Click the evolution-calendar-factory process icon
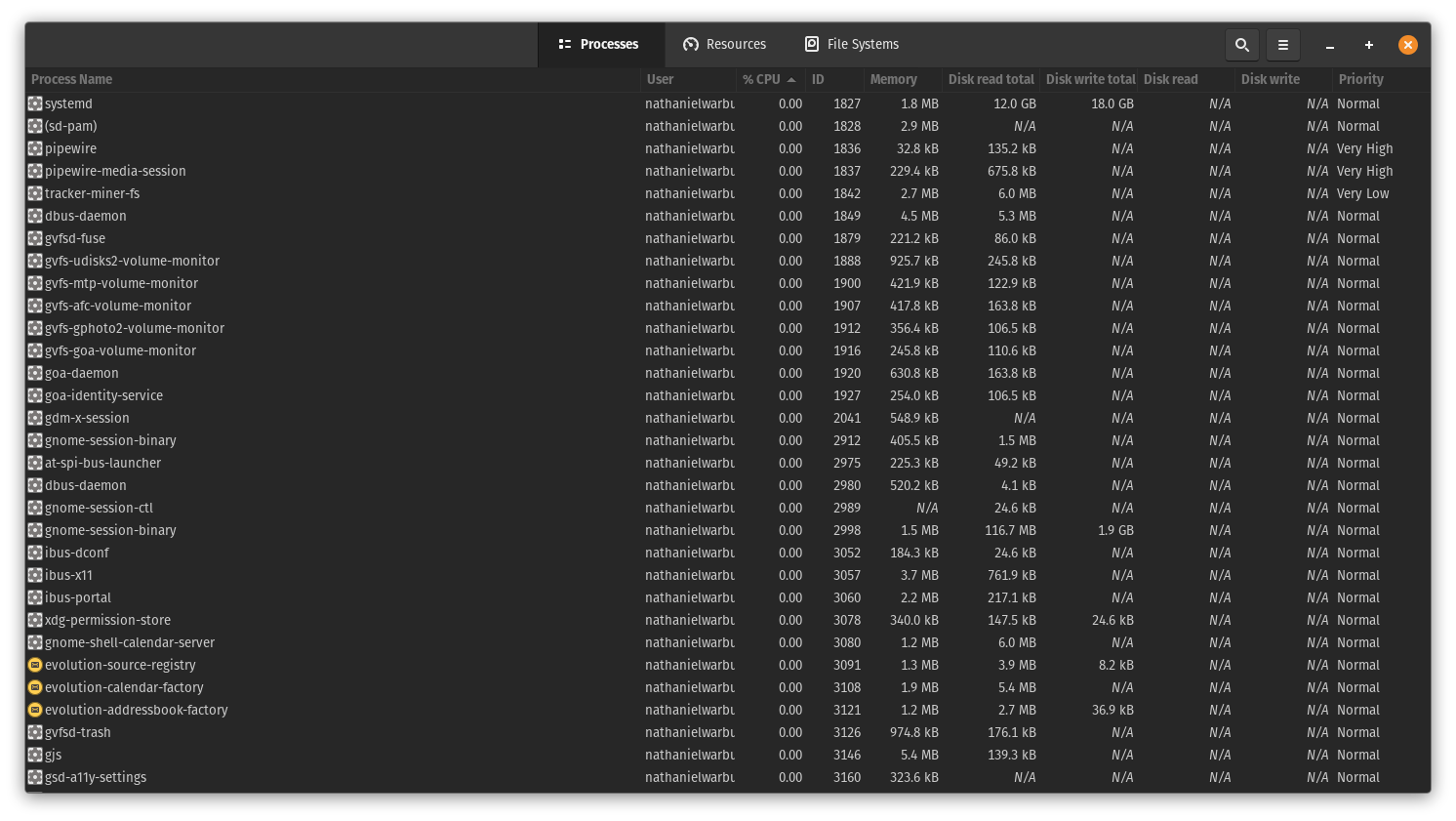The width and height of the screenshot is (1456, 821). pyautogui.click(x=35, y=687)
